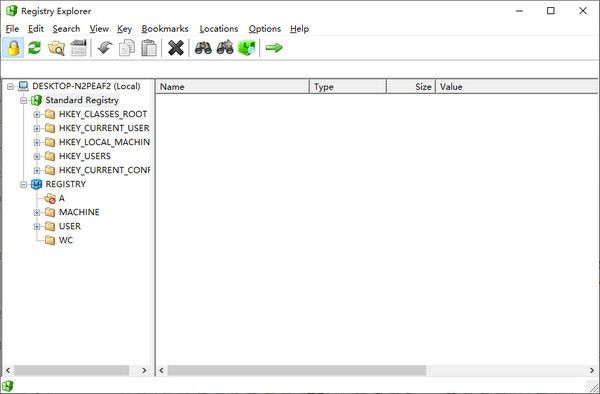Expand the HKEY_LOCAL_MACHINE key

[x=37, y=142]
